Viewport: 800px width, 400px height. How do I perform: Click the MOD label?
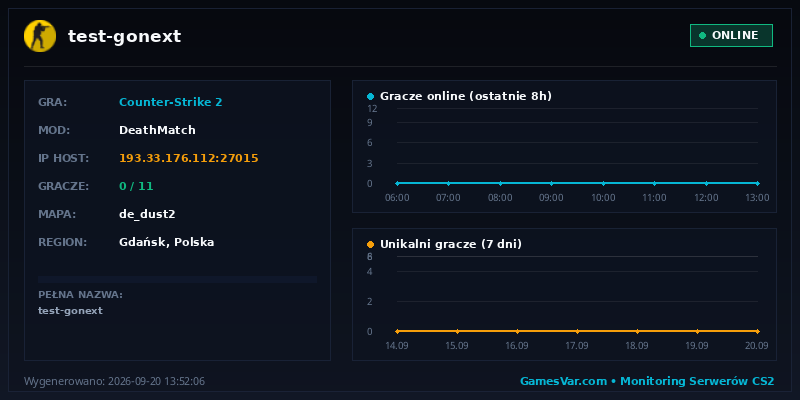[54, 130]
